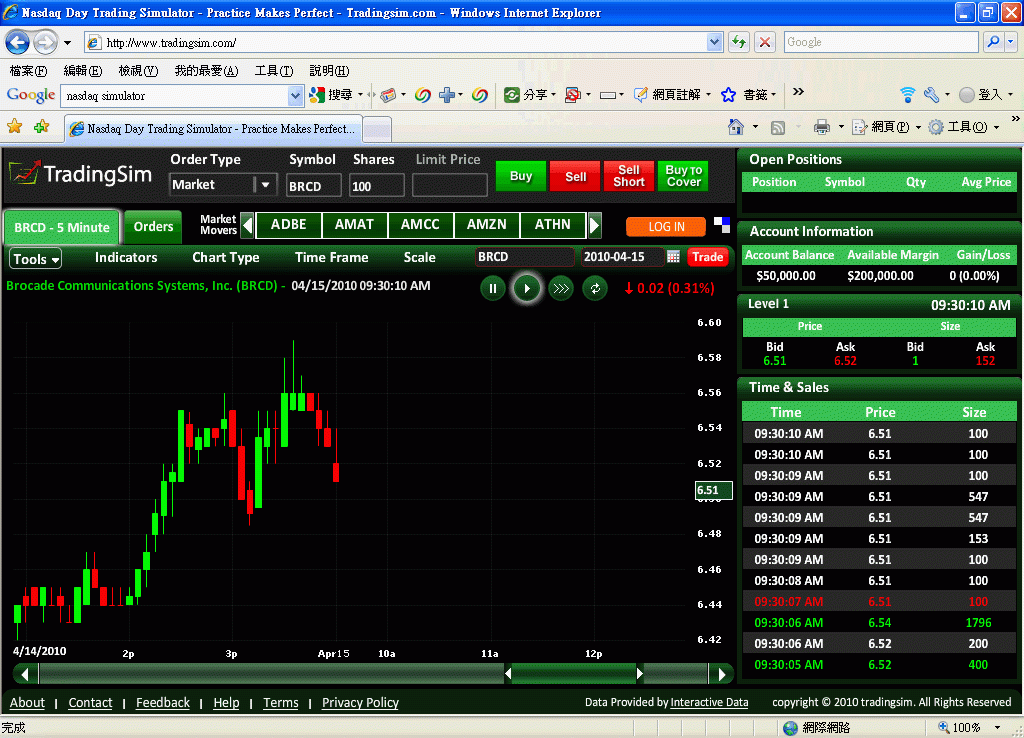Image resolution: width=1024 pixels, height=738 pixels.
Task: Click the TradingSim logo
Action: (81, 174)
